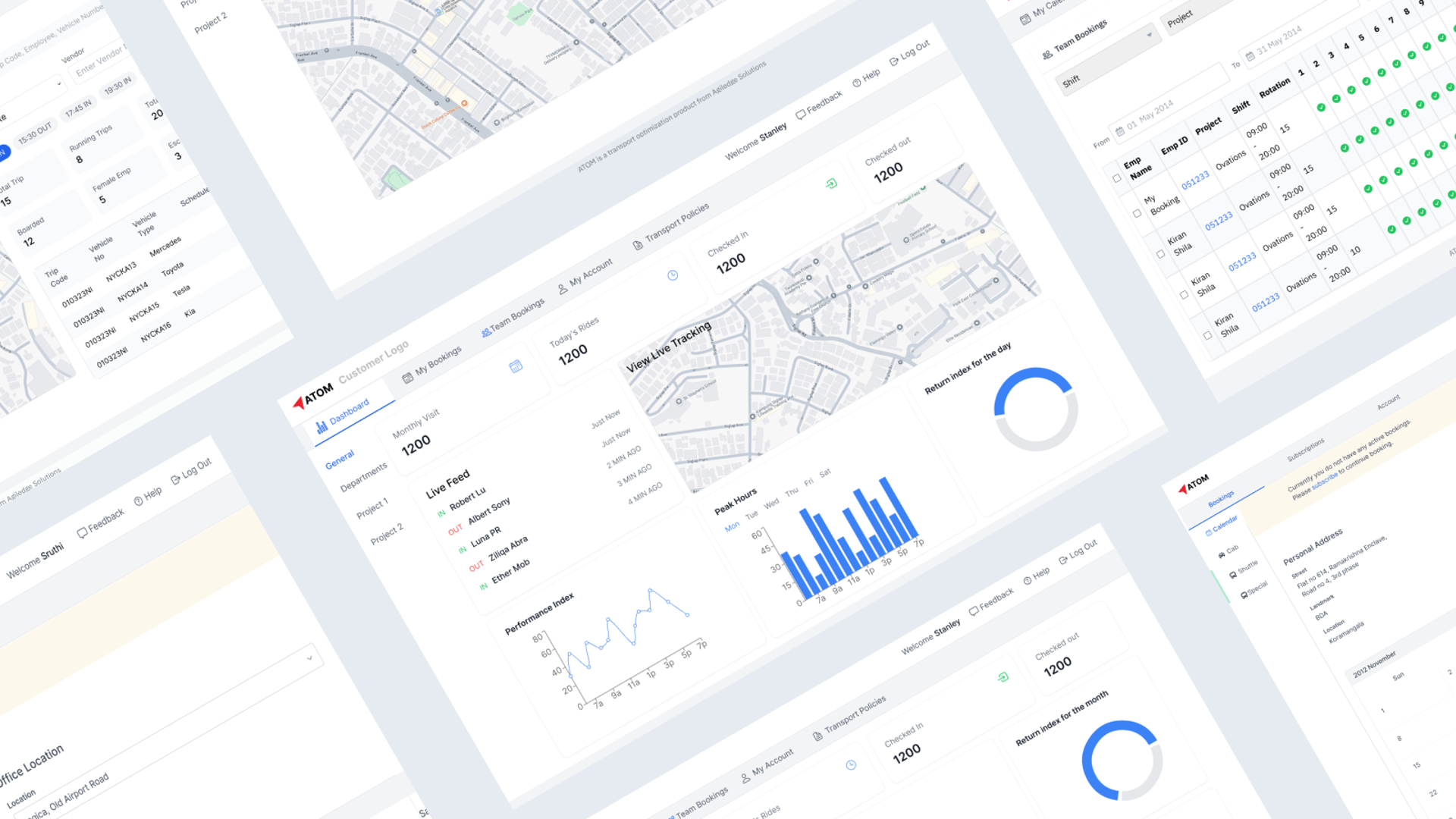Click the Return index for the day donut chart
This screenshot has height=819, width=1456.
[1036, 409]
